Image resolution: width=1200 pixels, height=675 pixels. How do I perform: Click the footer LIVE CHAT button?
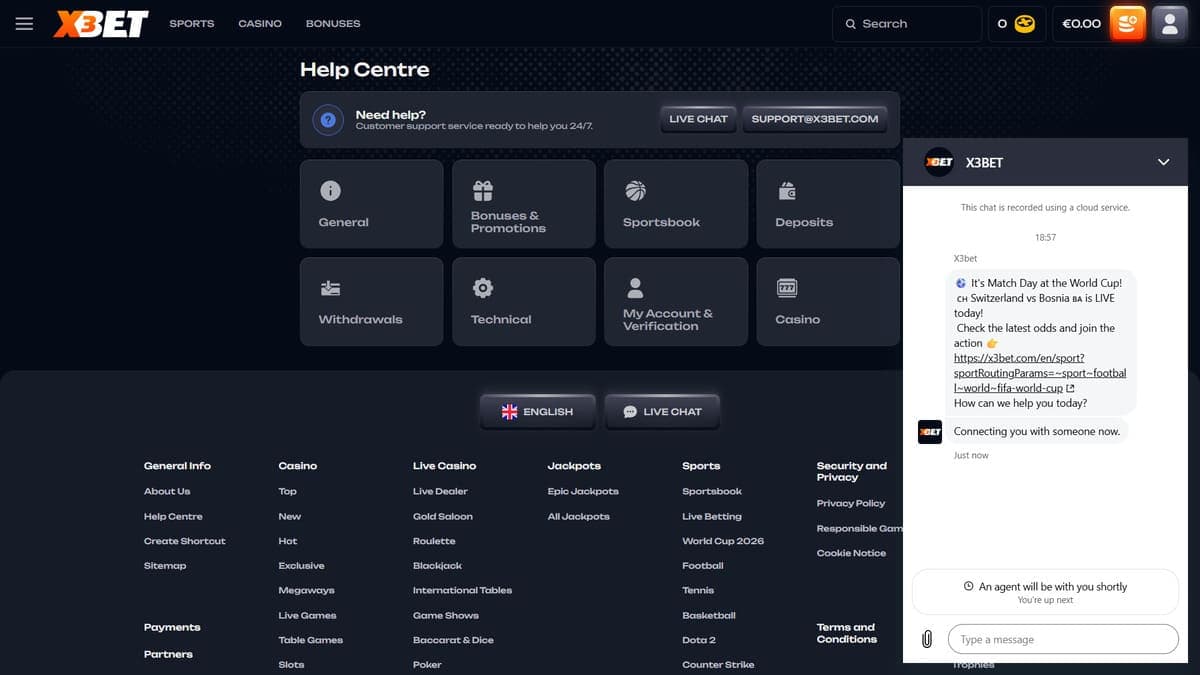662,411
